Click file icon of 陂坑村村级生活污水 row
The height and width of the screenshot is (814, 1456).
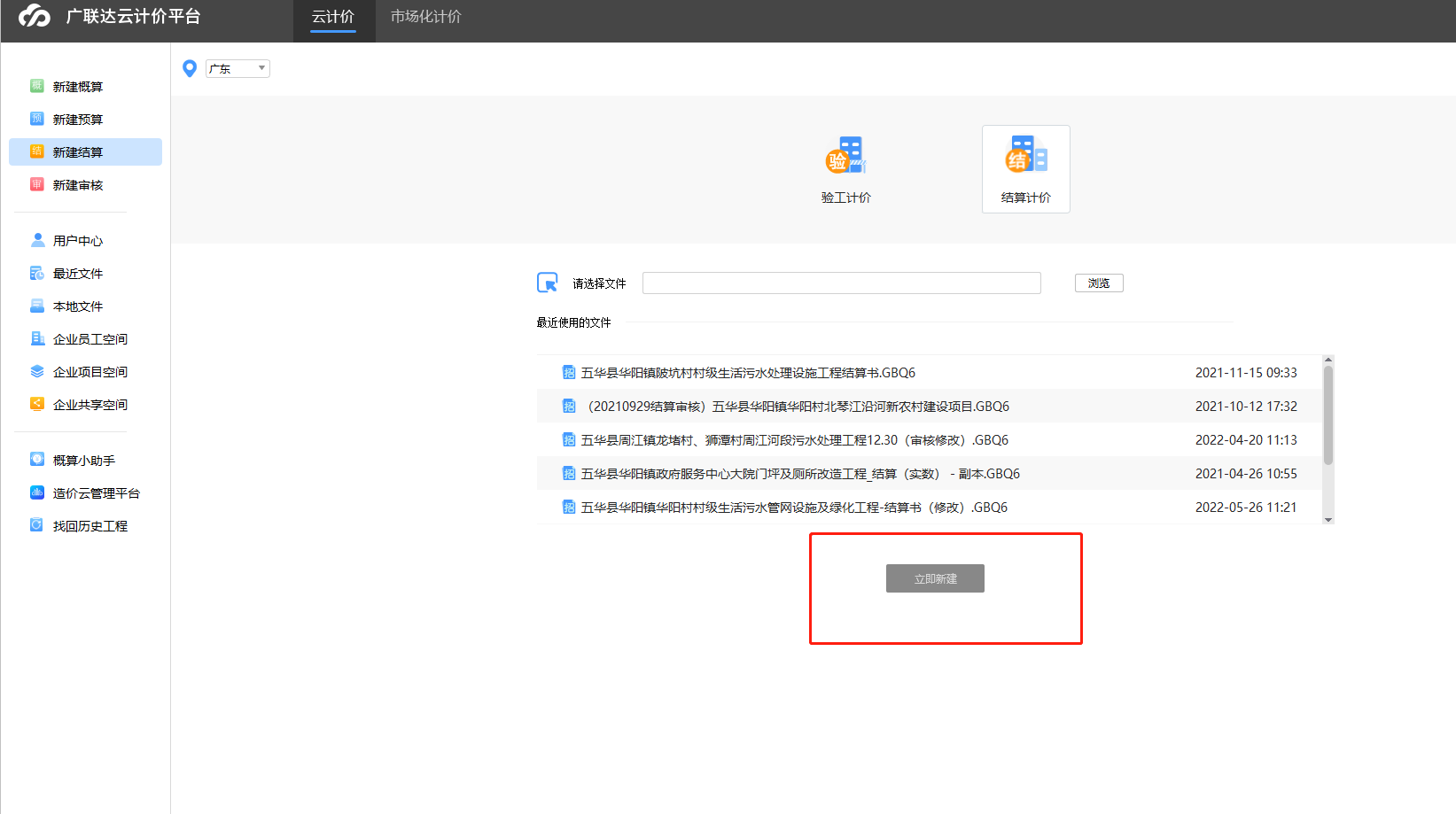click(x=569, y=373)
